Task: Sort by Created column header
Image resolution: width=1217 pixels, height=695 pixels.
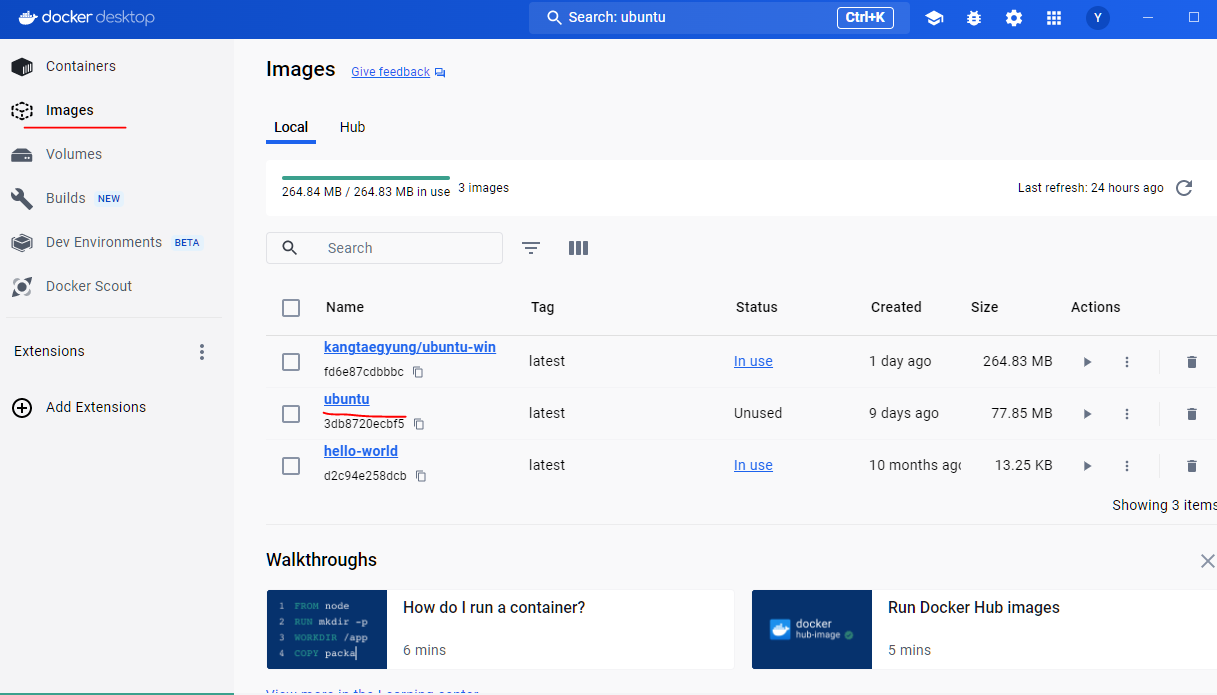Action: tap(896, 307)
